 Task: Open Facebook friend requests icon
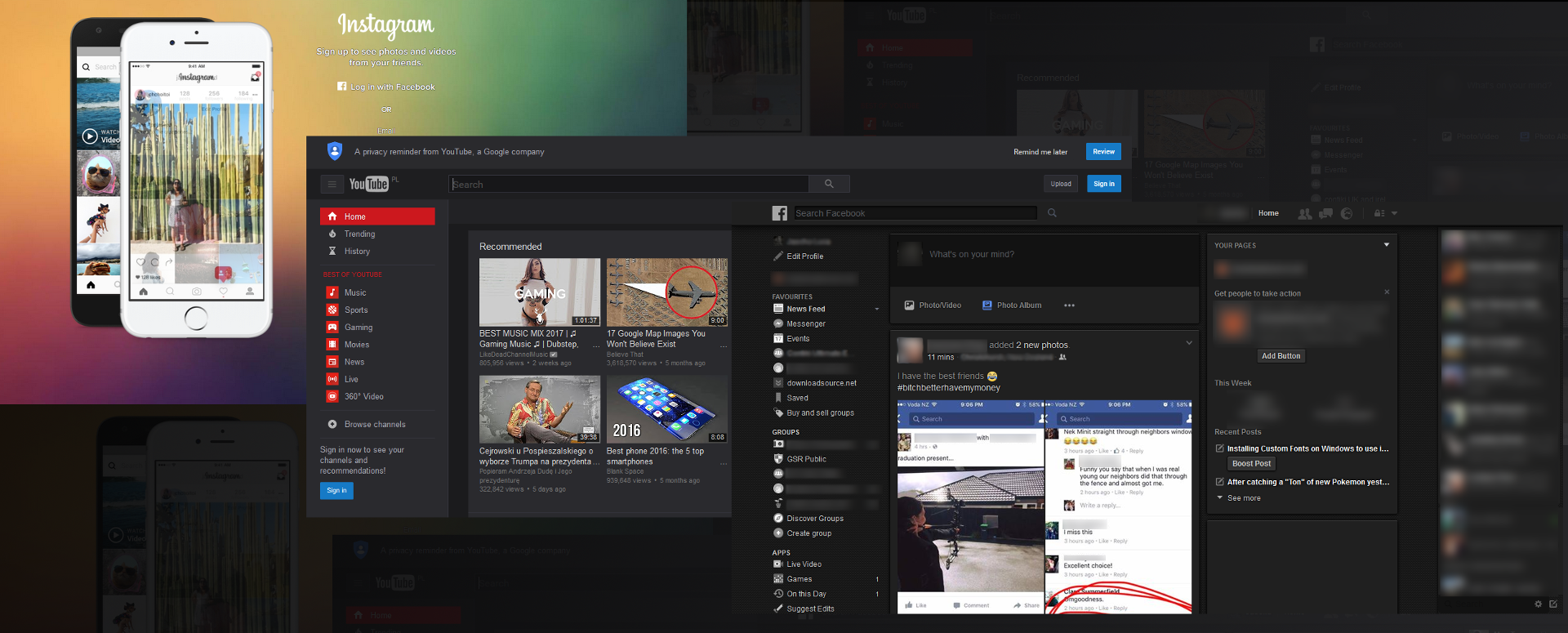(x=1305, y=213)
